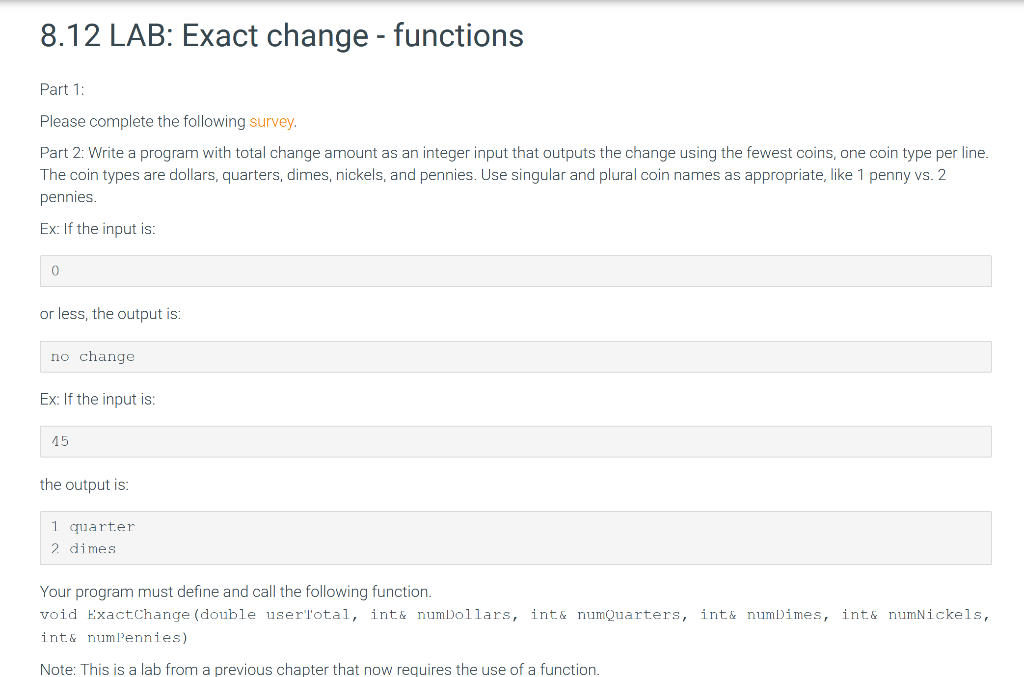Click the '1 quarter' output line
The height and width of the screenshot is (677, 1024).
coord(93,527)
